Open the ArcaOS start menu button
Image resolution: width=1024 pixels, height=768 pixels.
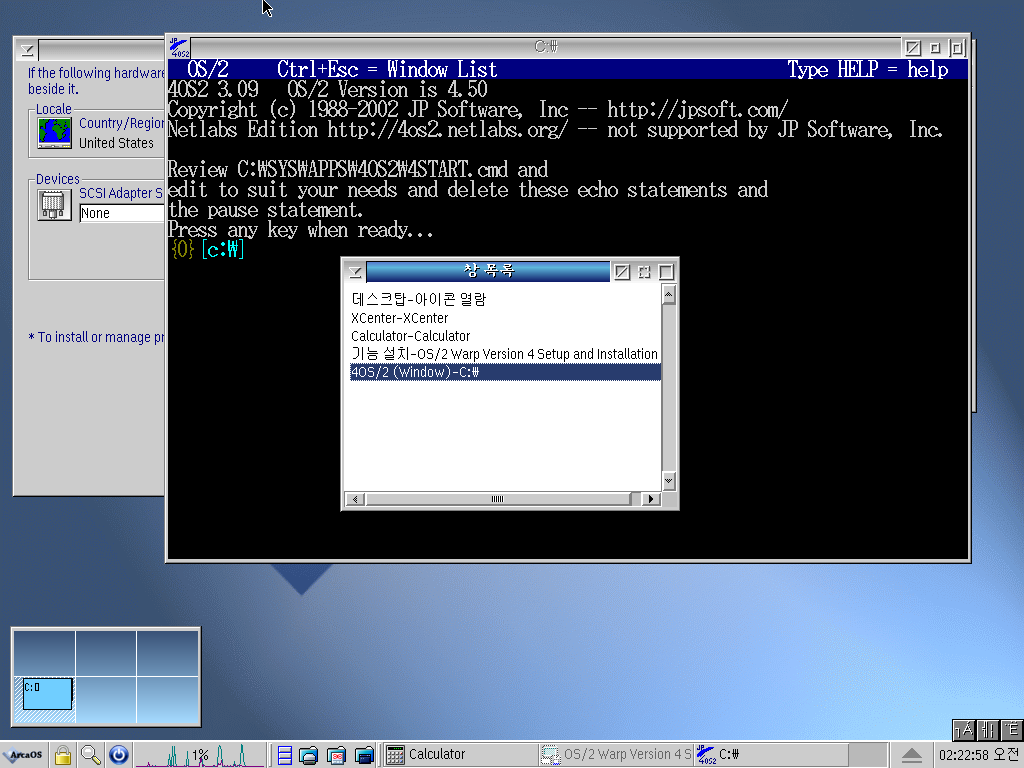pyautogui.click(x=23, y=755)
